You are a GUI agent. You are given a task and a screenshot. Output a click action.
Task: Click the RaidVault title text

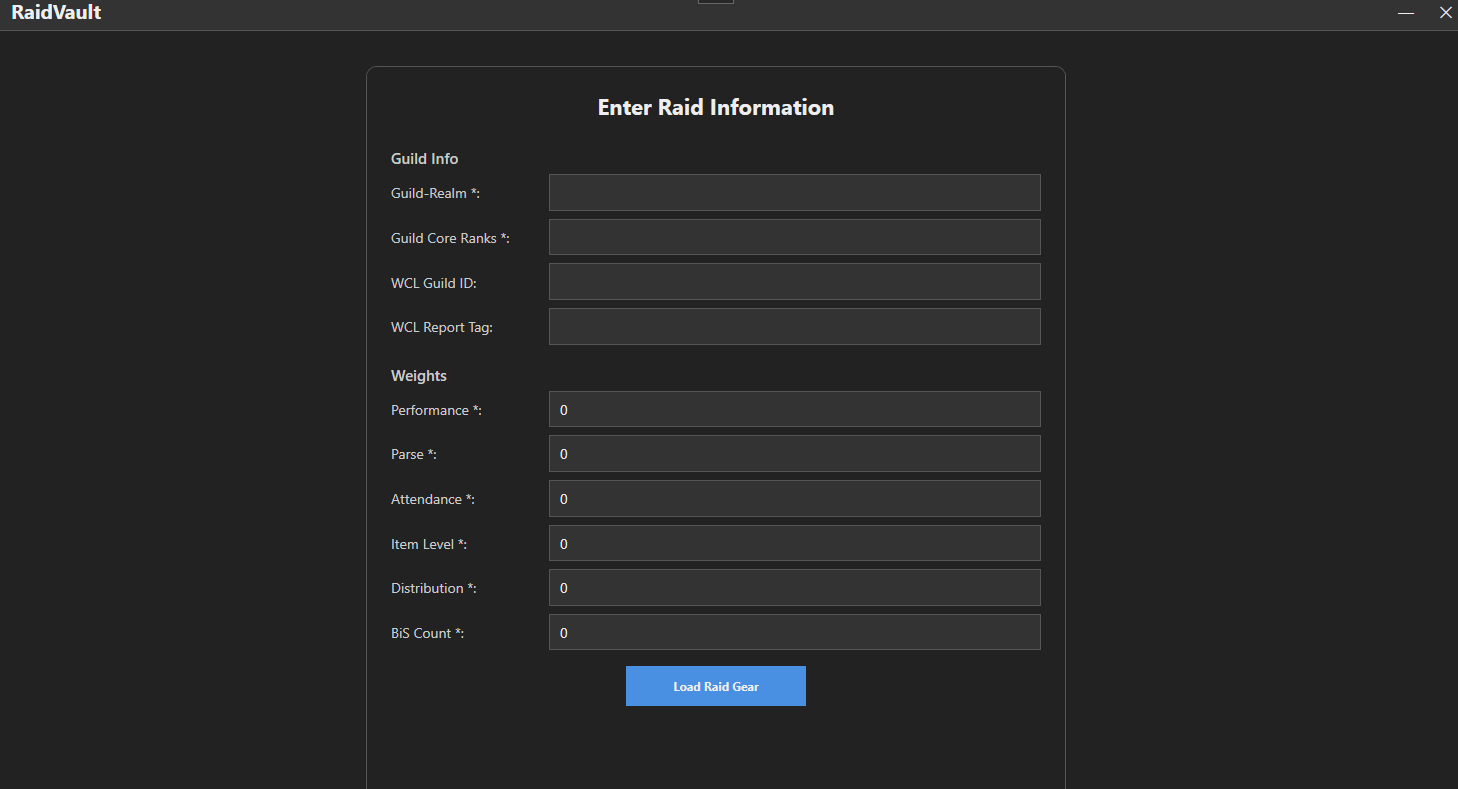pos(56,13)
